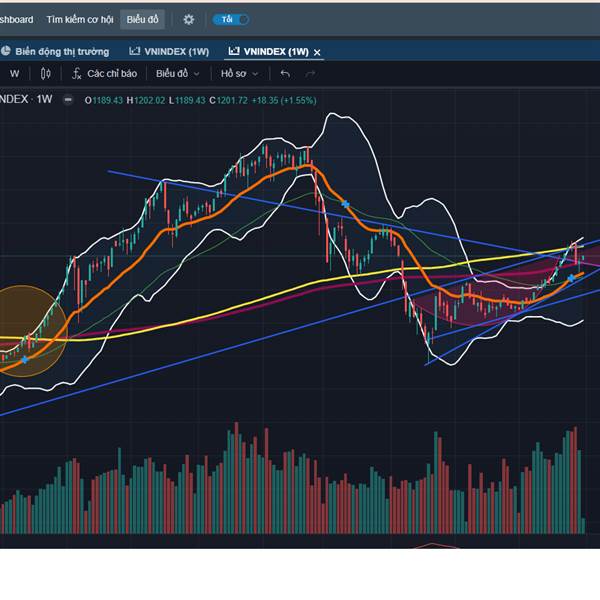Click chart icon on active VNINDEX tab
The image size is (600, 600).
[234, 51]
